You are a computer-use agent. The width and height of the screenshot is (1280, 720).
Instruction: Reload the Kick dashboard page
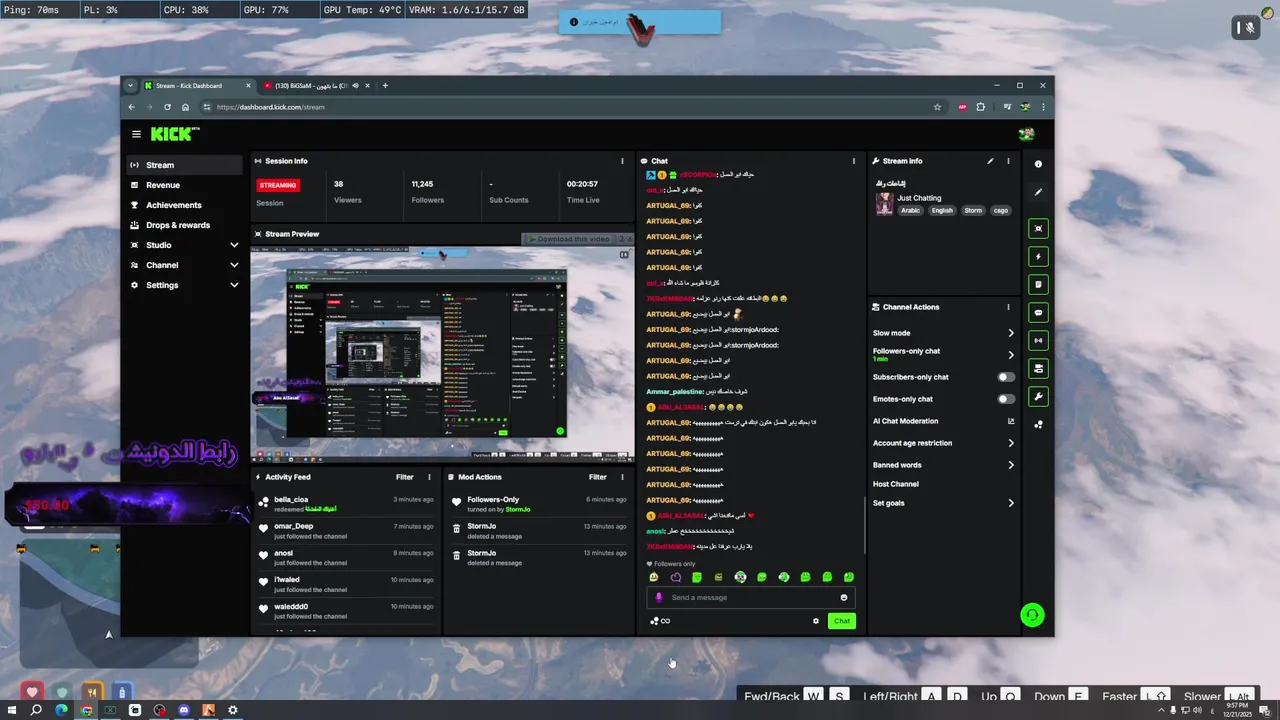(x=167, y=107)
